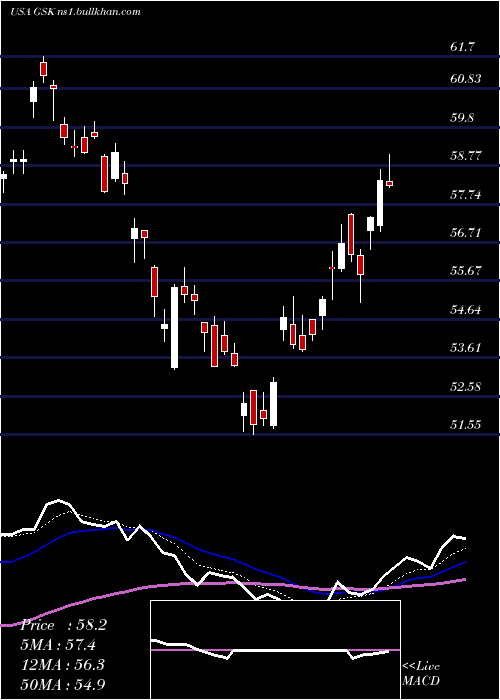
Task: Click the '50MA : 54.9' readout
Action: coord(62,684)
